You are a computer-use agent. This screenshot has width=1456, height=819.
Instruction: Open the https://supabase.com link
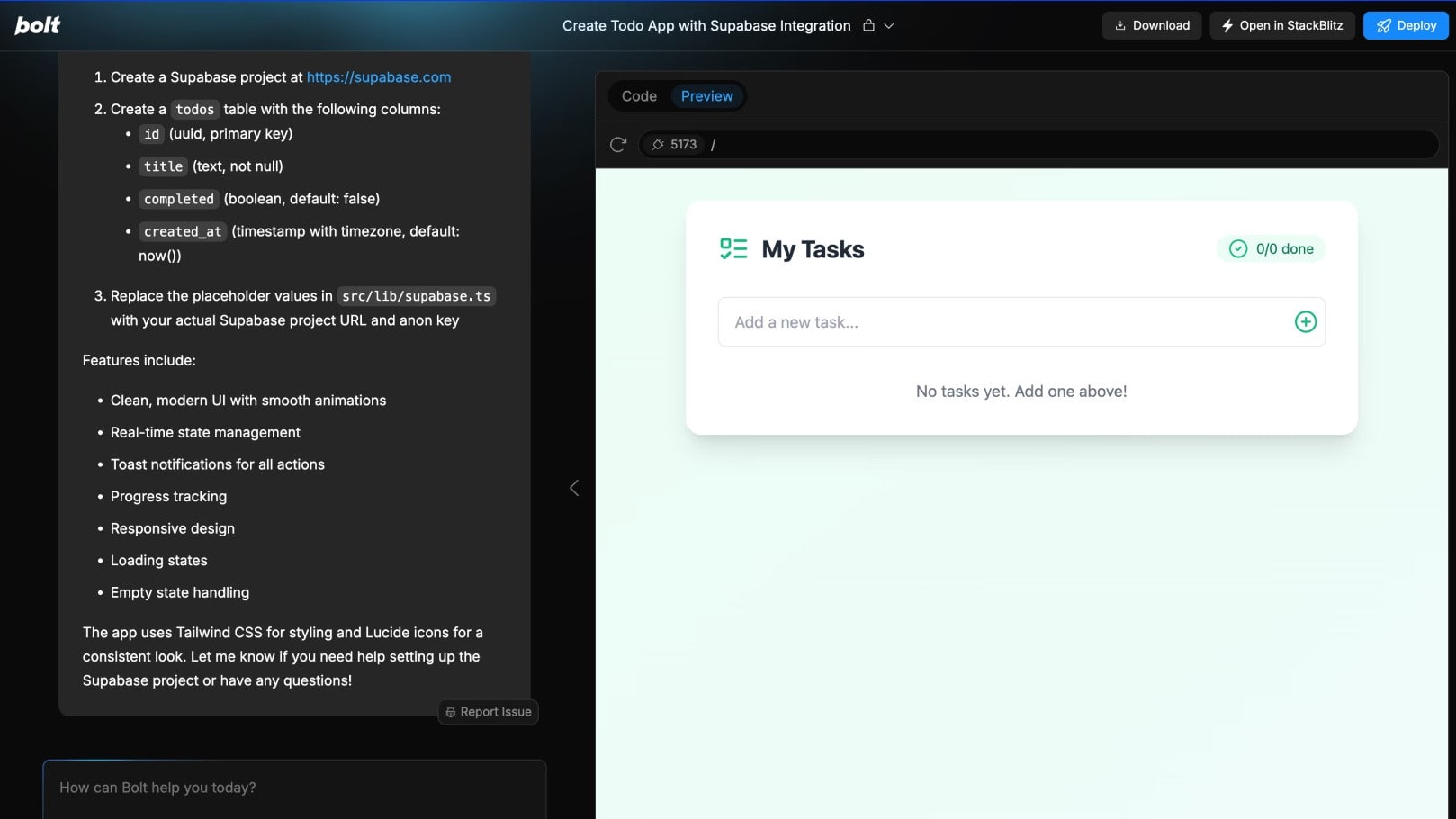379,76
